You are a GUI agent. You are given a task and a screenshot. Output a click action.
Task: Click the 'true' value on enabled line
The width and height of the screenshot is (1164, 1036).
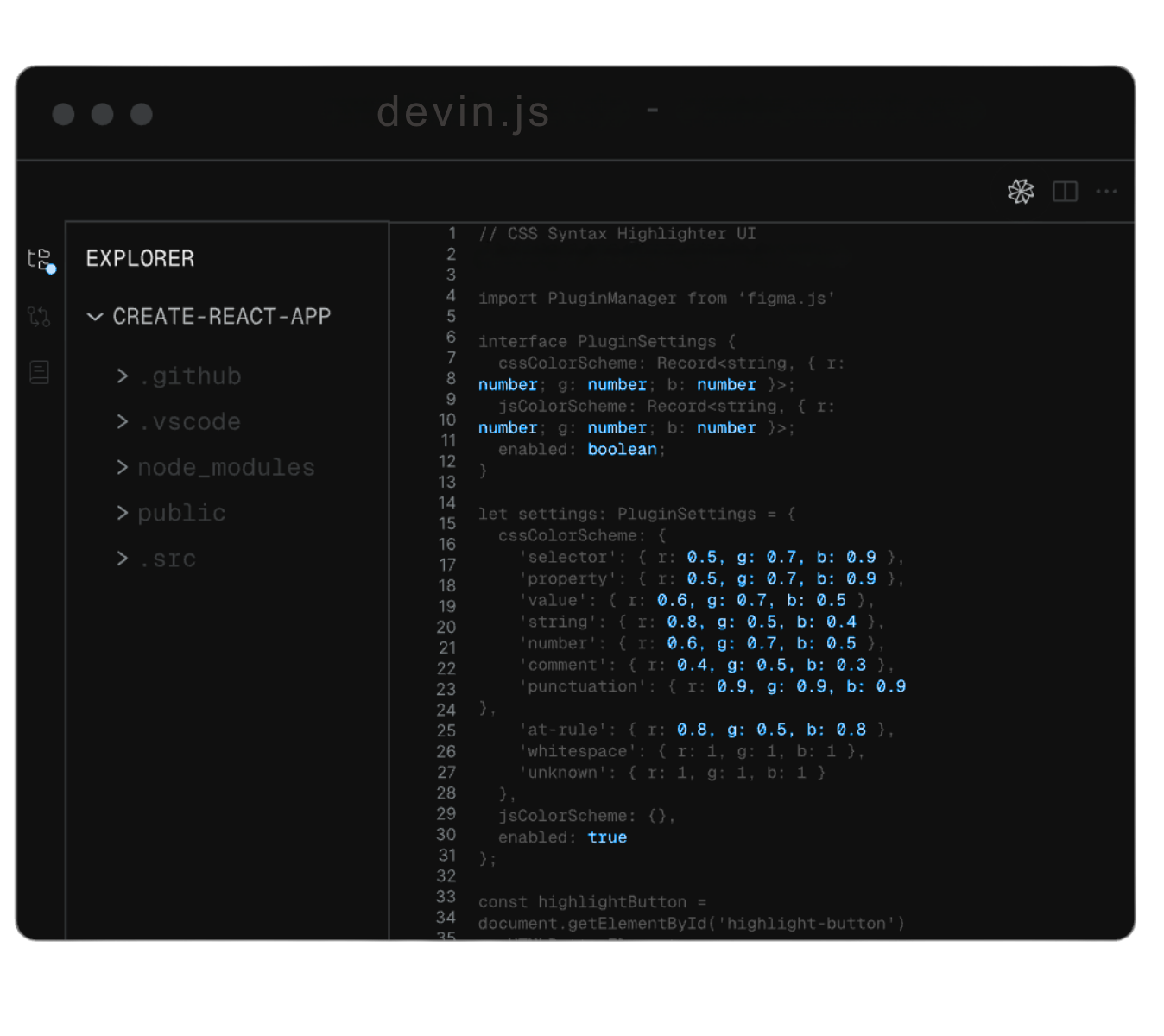607,837
